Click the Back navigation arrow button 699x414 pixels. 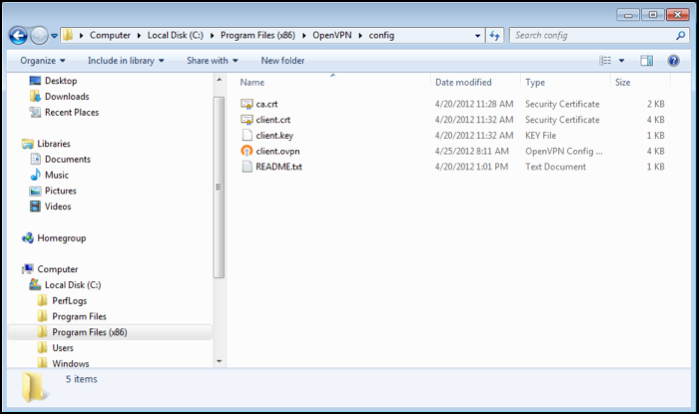coord(18,36)
